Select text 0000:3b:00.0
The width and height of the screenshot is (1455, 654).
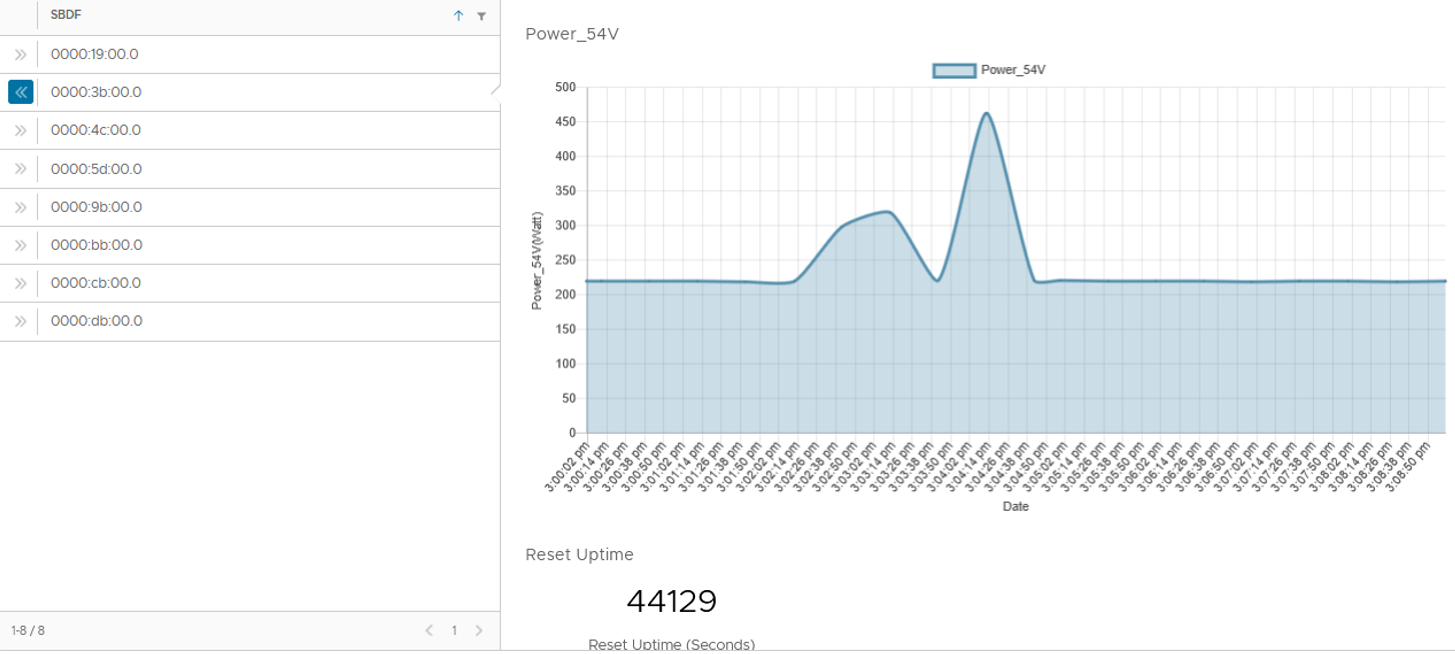tap(96, 92)
